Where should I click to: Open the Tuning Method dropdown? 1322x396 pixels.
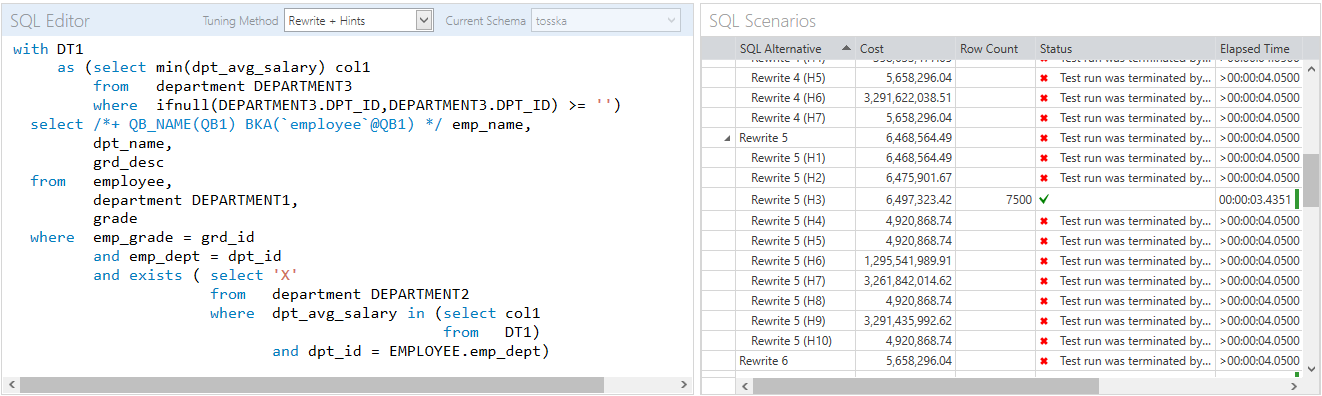[423, 19]
